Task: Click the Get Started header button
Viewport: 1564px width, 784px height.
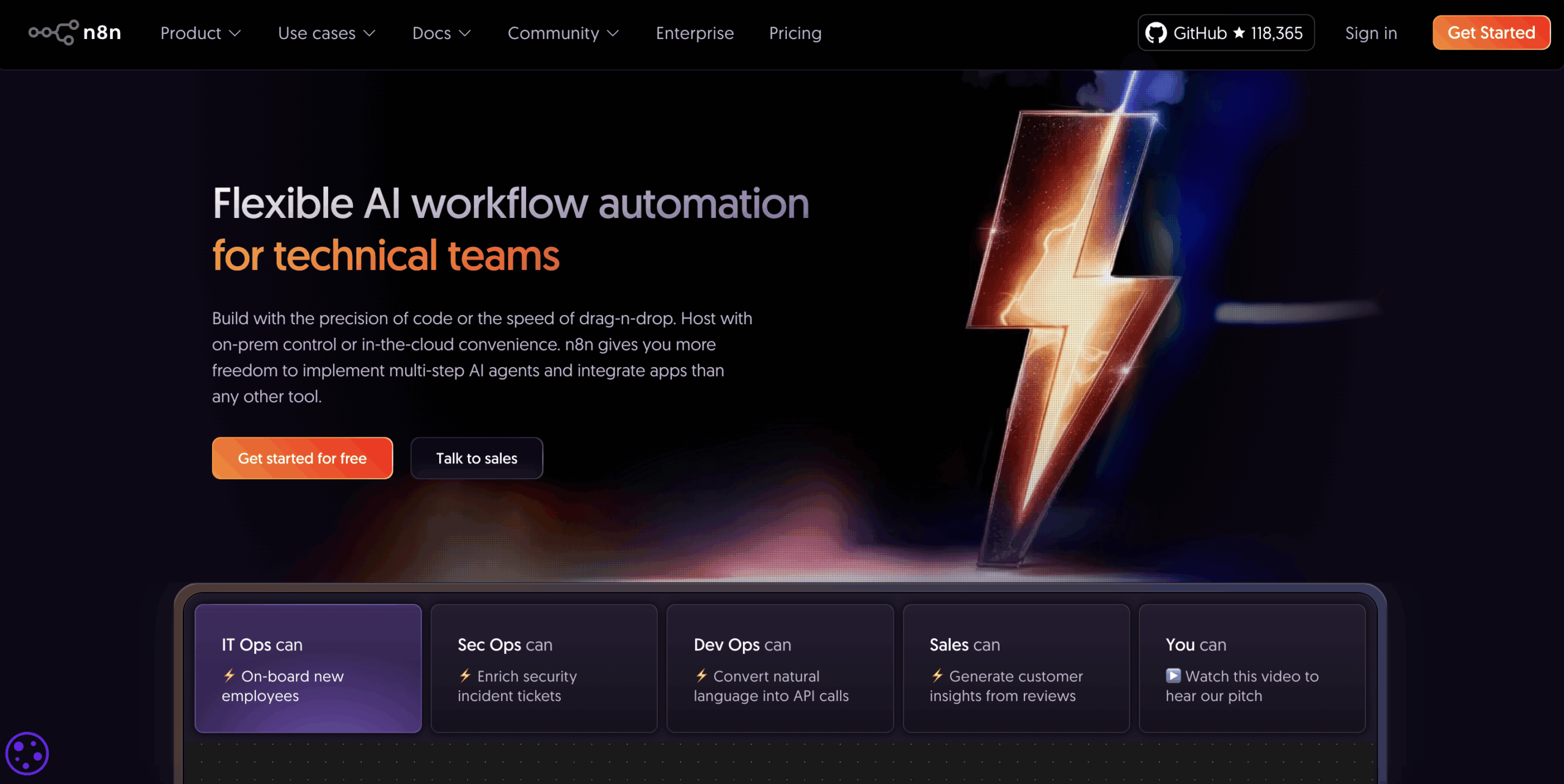Action: click(x=1491, y=32)
